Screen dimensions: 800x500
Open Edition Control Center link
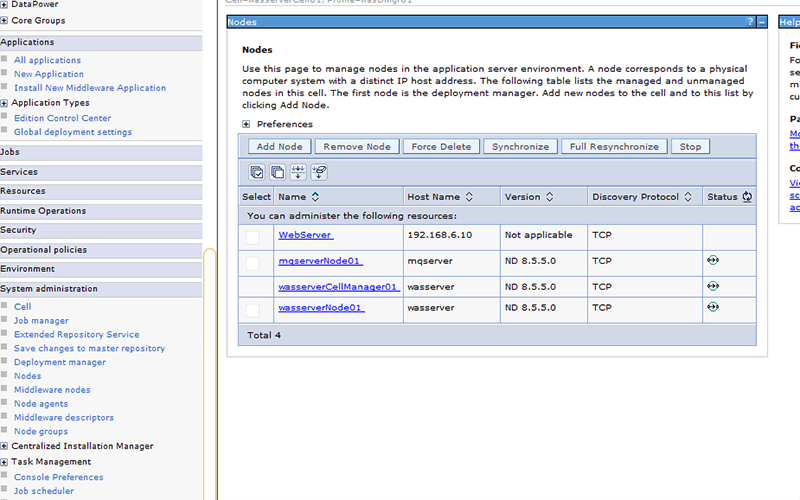point(62,118)
